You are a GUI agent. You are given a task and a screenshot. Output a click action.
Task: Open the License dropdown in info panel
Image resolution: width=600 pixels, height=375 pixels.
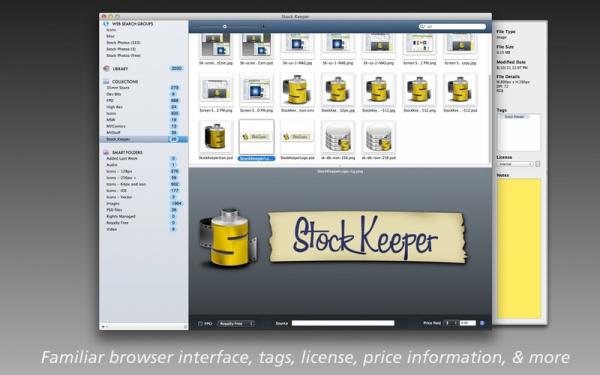tap(515, 164)
